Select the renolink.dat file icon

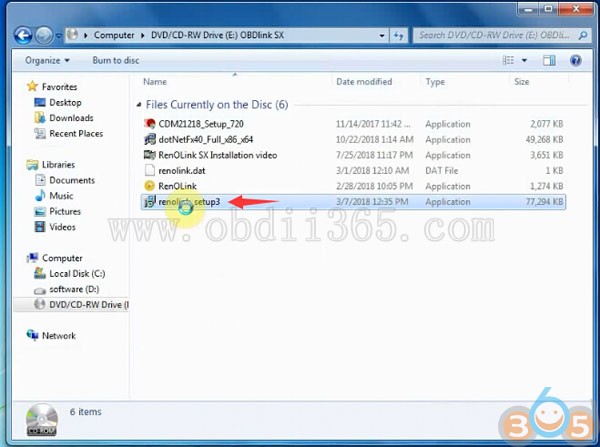click(150, 170)
